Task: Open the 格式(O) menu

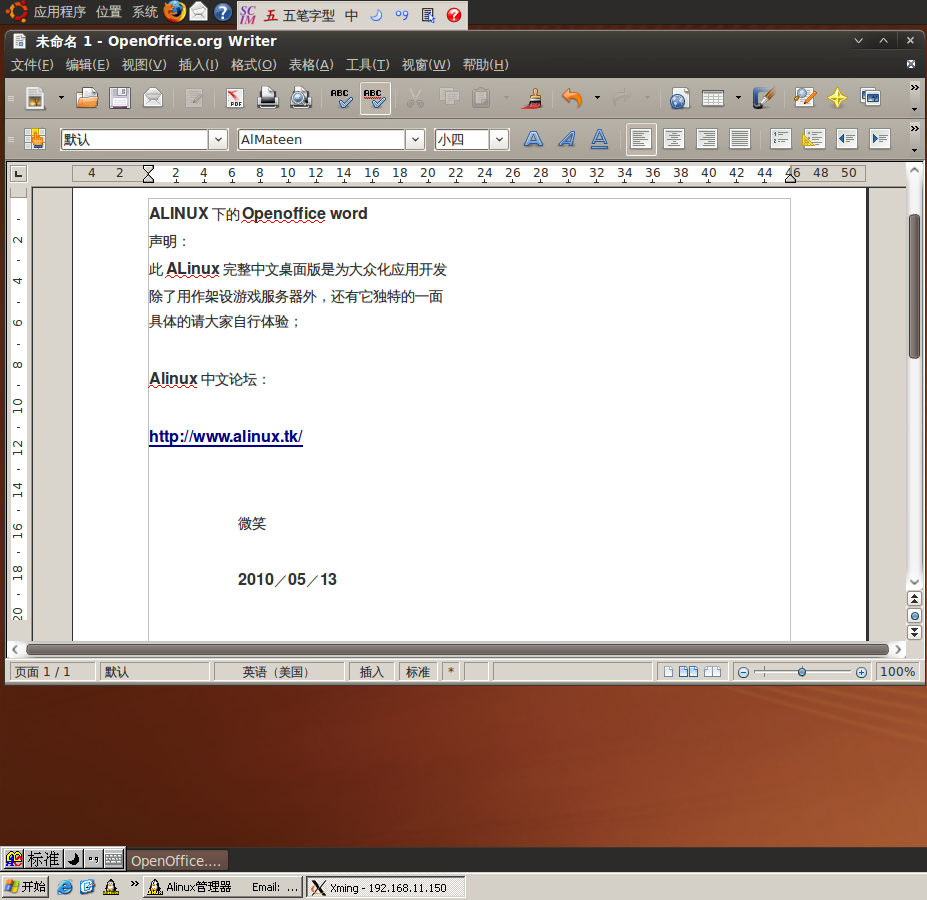Action: [x=253, y=65]
